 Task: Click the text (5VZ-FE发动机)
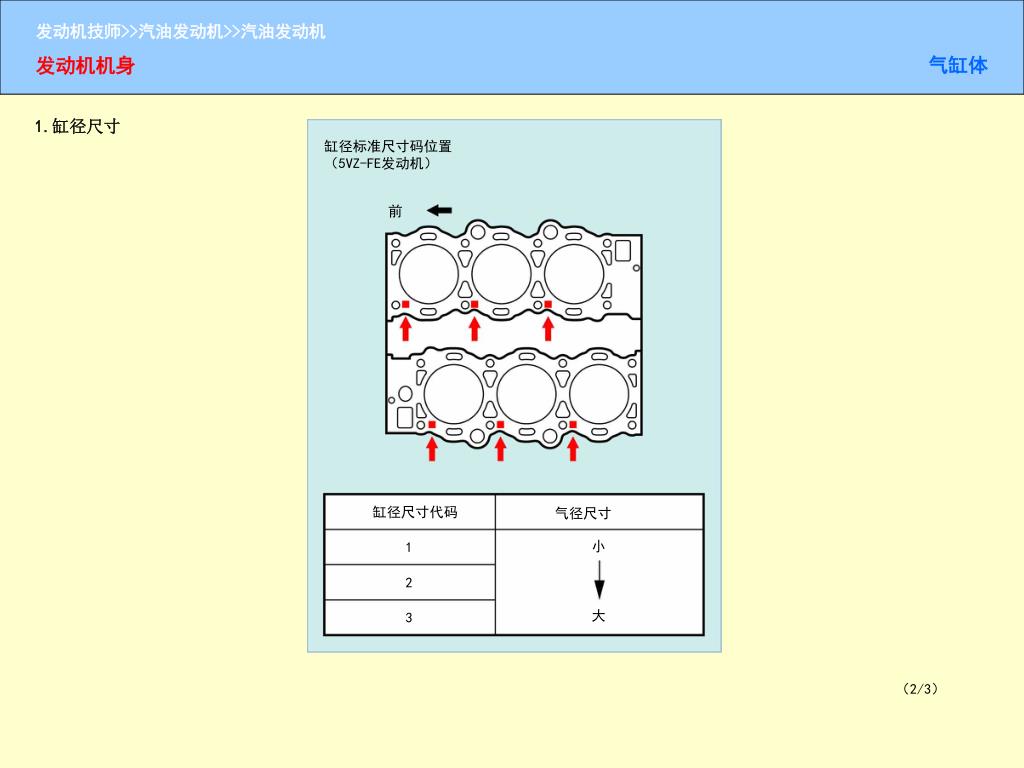380,163
